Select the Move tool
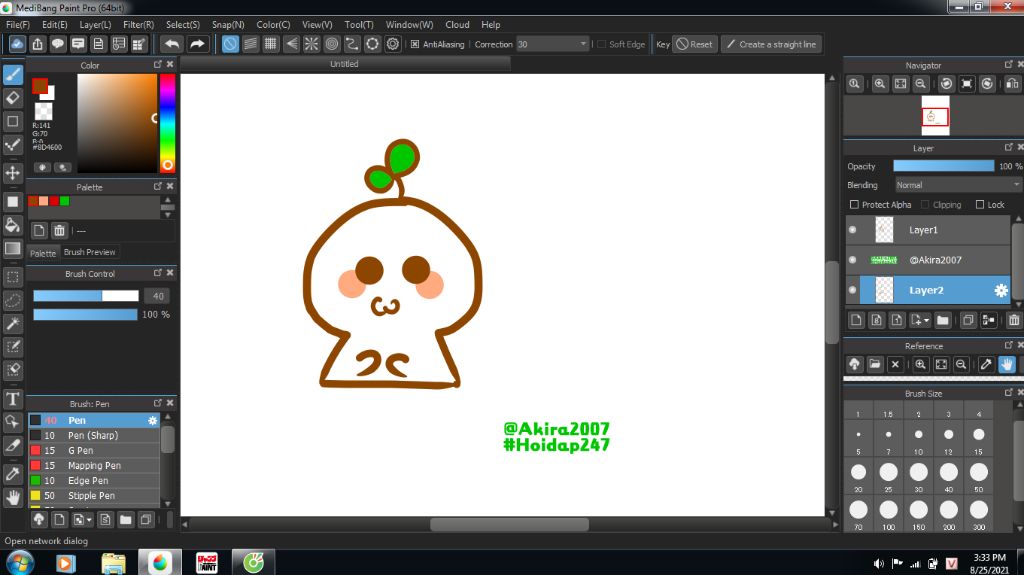1024x575 pixels. 13,172
